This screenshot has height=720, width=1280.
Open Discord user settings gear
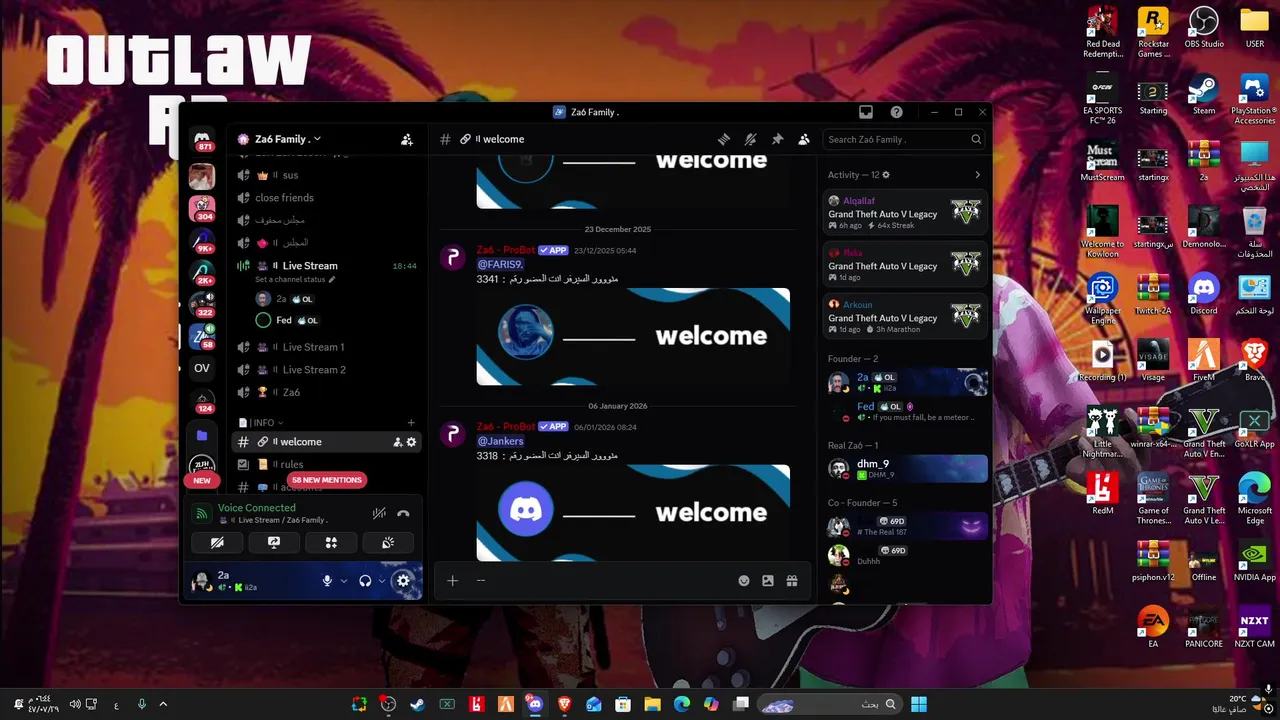403,581
